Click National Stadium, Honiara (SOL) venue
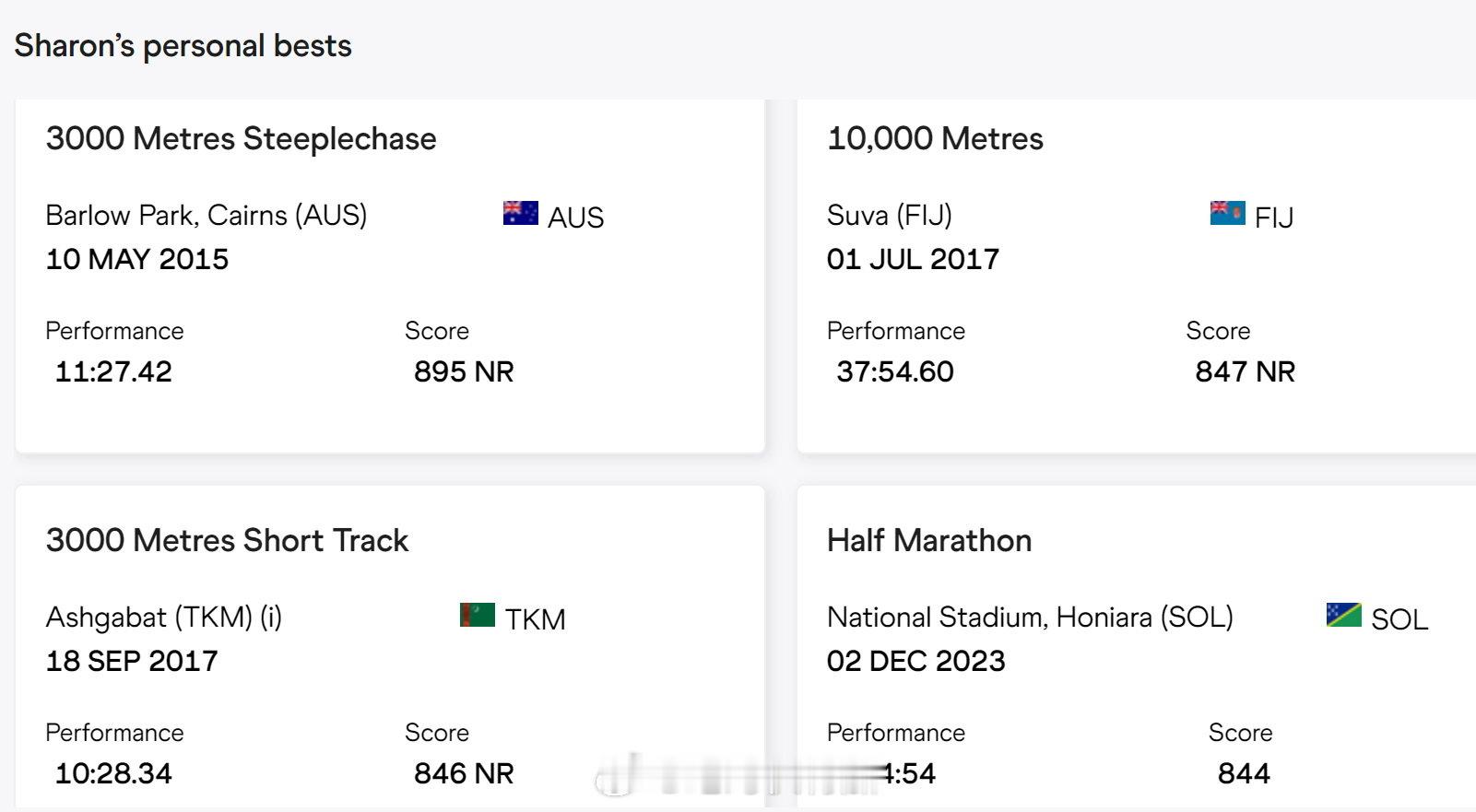The image size is (1476, 812). (x=1030, y=617)
